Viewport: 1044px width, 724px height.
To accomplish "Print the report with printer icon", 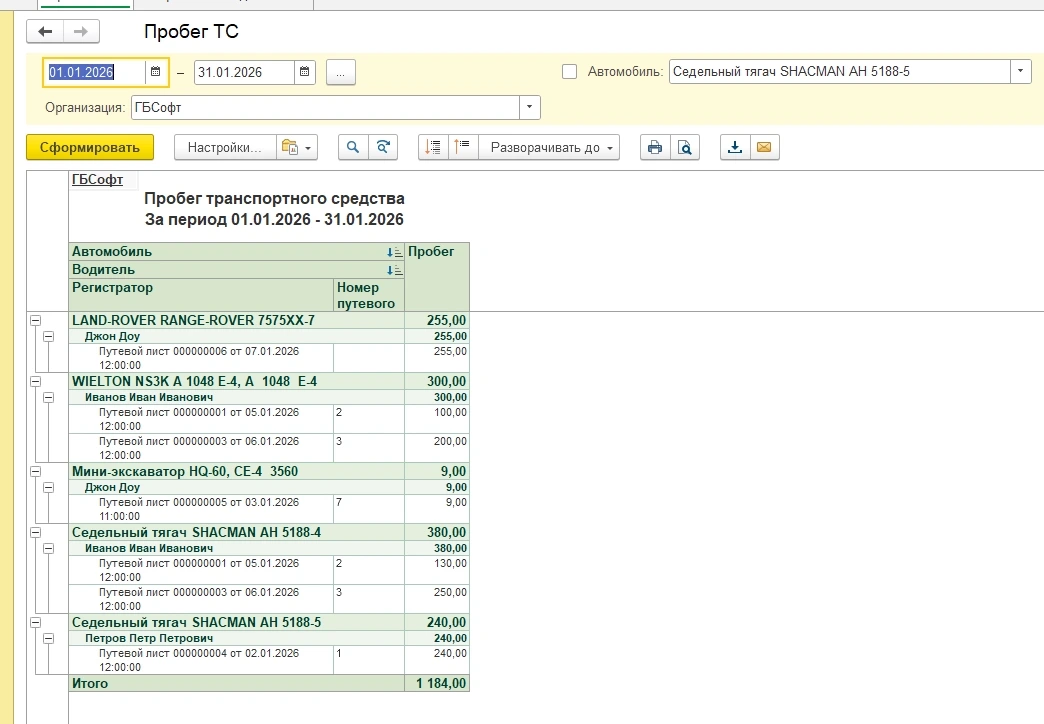I will click(x=655, y=147).
